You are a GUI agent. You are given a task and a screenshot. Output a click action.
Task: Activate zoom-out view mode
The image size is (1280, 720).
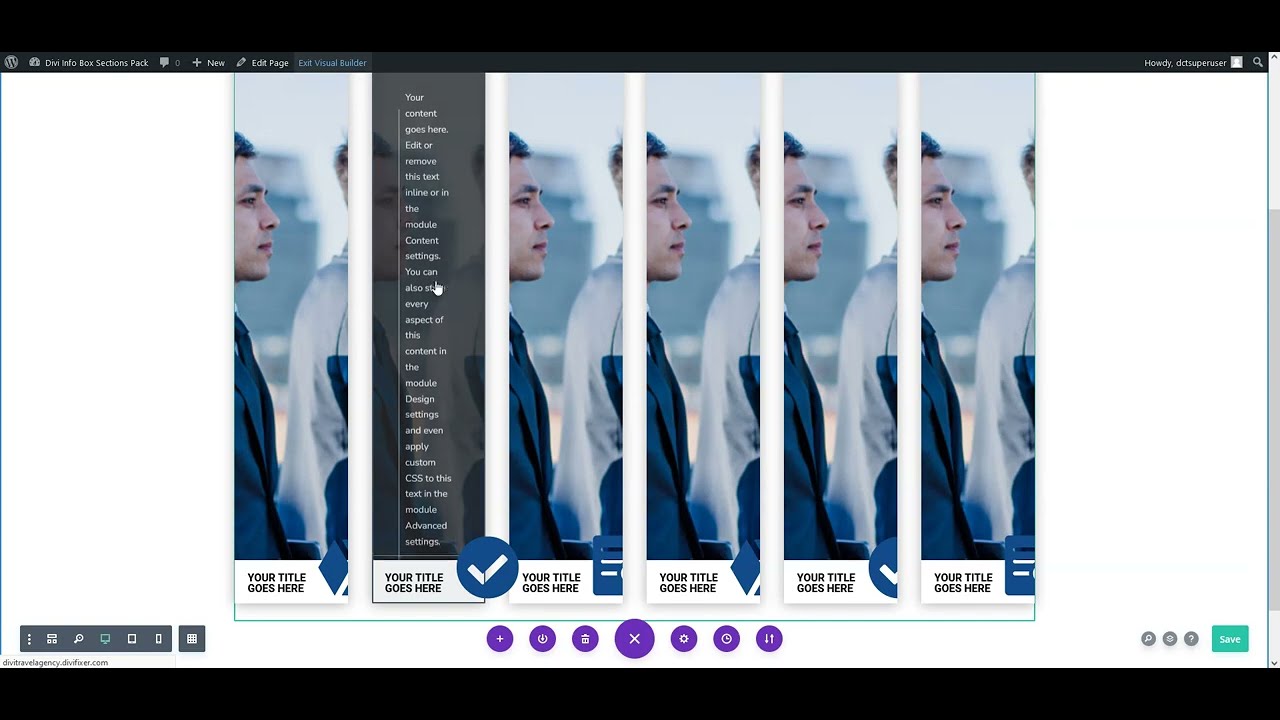click(78, 639)
